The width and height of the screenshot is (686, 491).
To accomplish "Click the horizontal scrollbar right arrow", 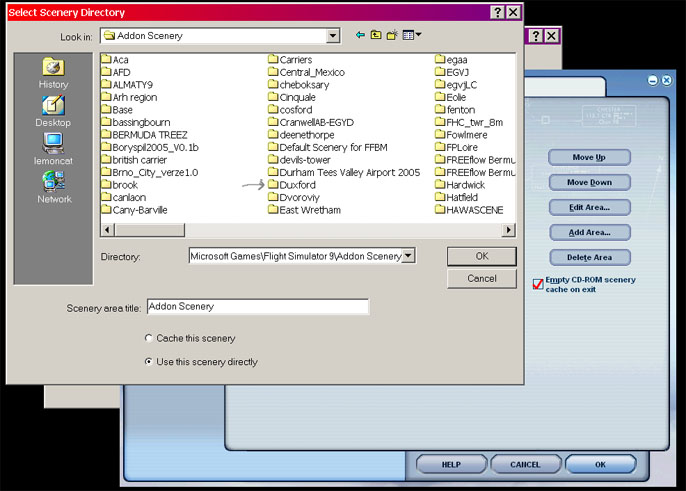I will (508, 230).
